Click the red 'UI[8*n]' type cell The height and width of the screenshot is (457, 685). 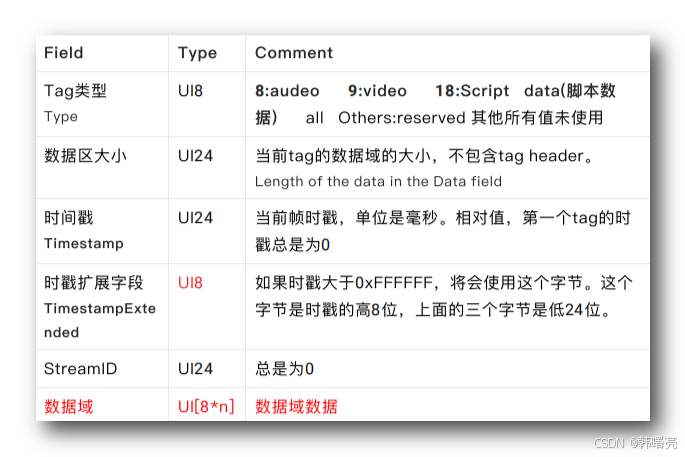(x=206, y=406)
